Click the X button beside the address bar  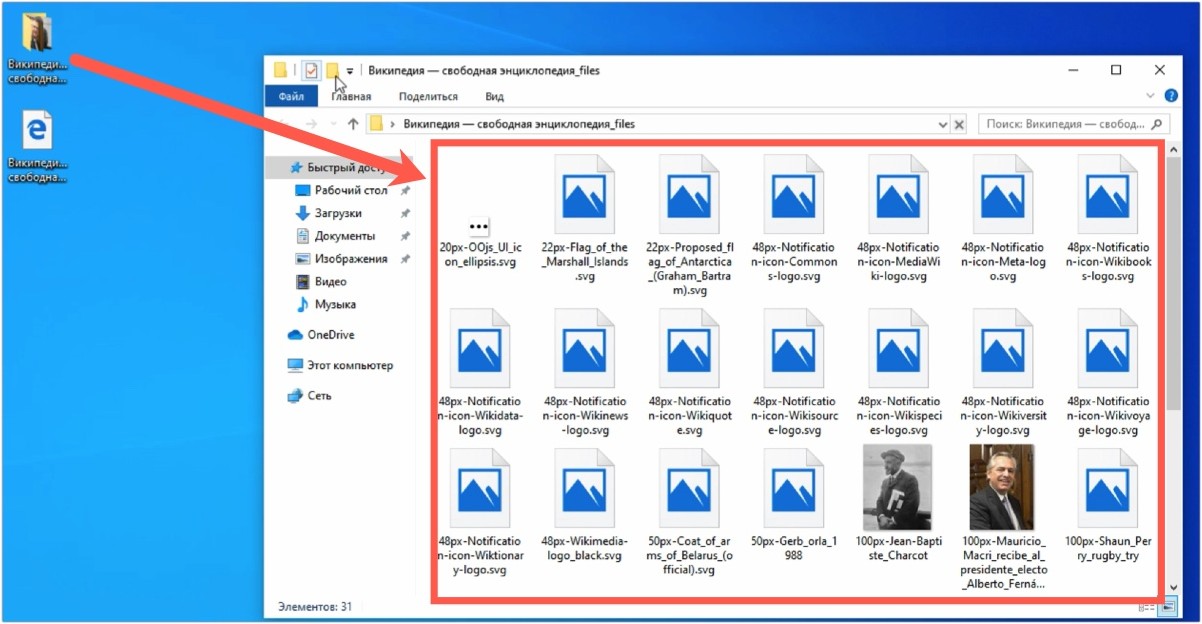959,125
